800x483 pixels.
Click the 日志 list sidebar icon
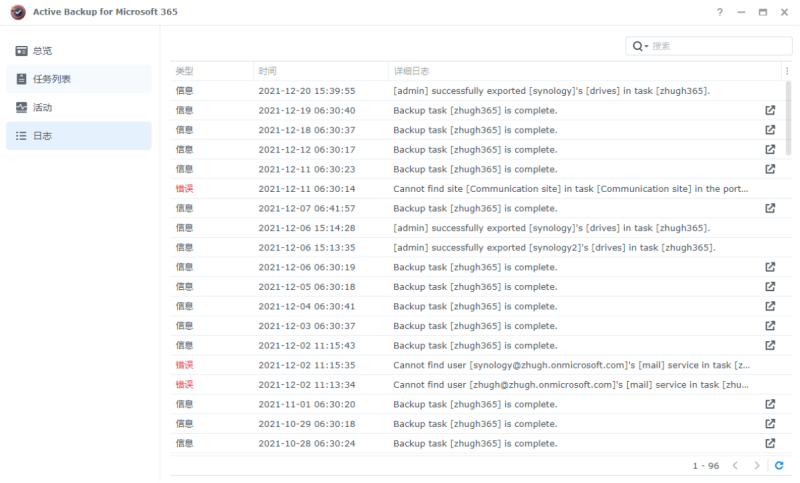coord(21,136)
